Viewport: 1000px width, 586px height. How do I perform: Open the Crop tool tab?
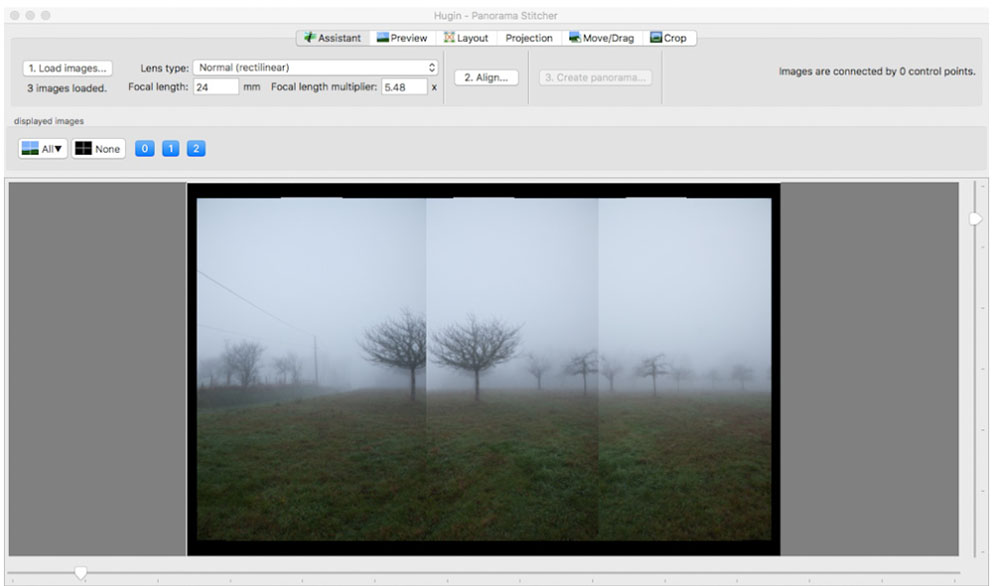tap(669, 37)
